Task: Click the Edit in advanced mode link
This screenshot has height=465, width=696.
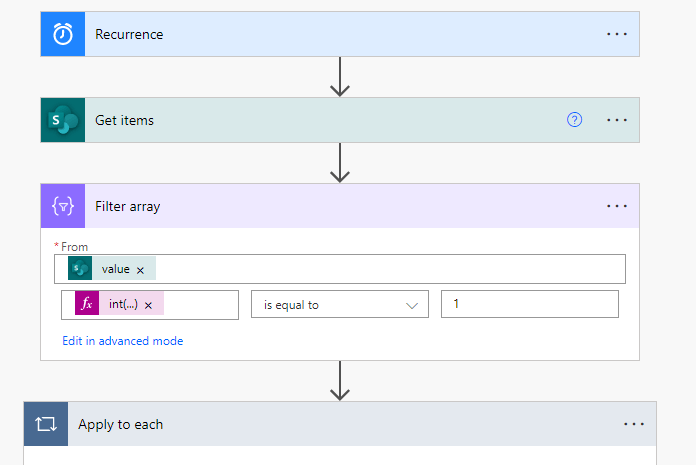Action: [123, 341]
